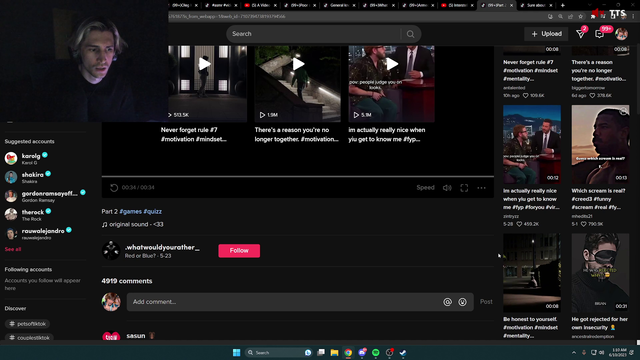Open the emoji picker in comment box
Screen dimensions: 640x360
(462, 302)
